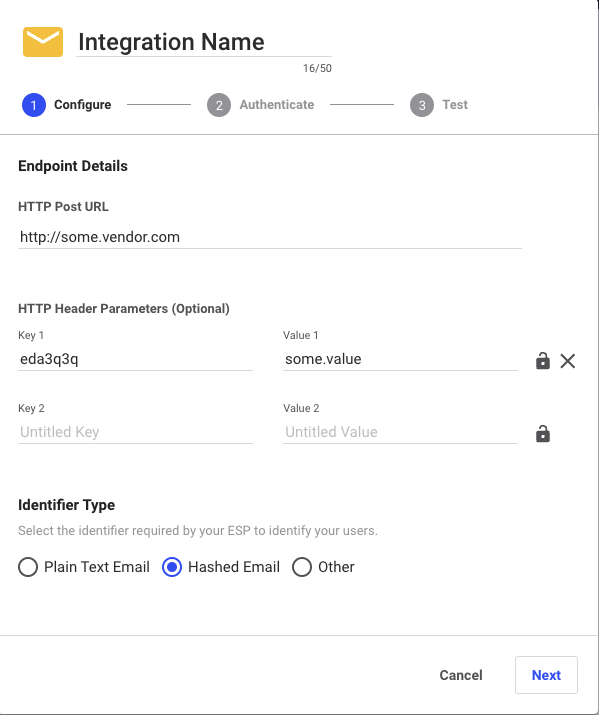The image size is (599, 715).
Task: Open the Configure step label
Action: (83, 104)
